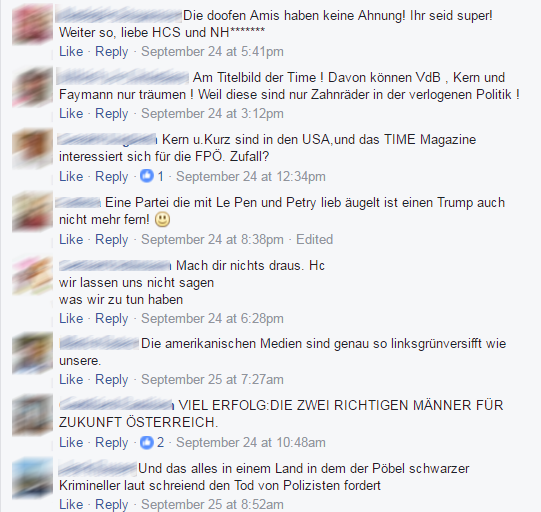Click the like thumb icon with count 2

[147, 442]
